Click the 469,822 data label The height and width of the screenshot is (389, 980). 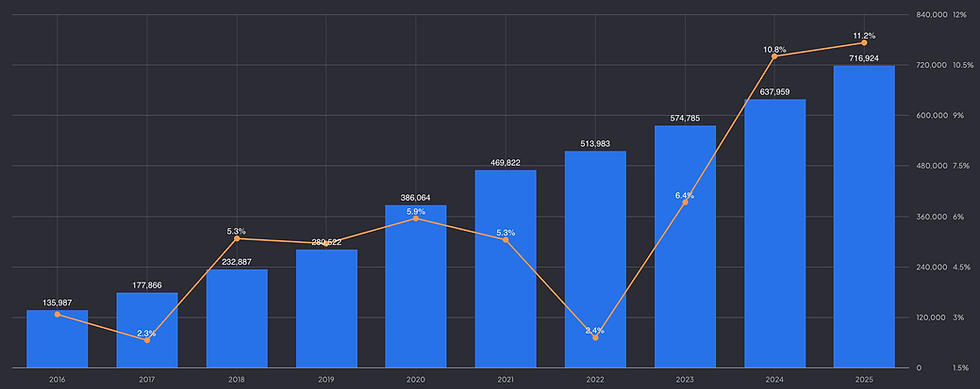pos(506,163)
